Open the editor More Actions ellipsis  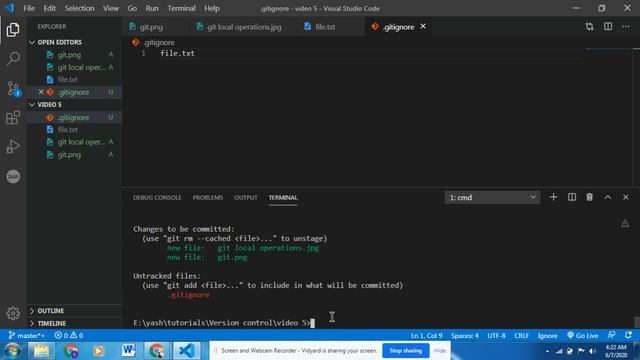click(x=626, y=27)
